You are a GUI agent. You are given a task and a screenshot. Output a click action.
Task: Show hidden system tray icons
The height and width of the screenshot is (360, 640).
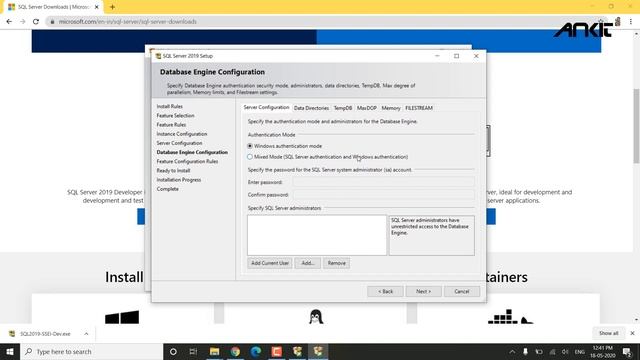point(512,351)
